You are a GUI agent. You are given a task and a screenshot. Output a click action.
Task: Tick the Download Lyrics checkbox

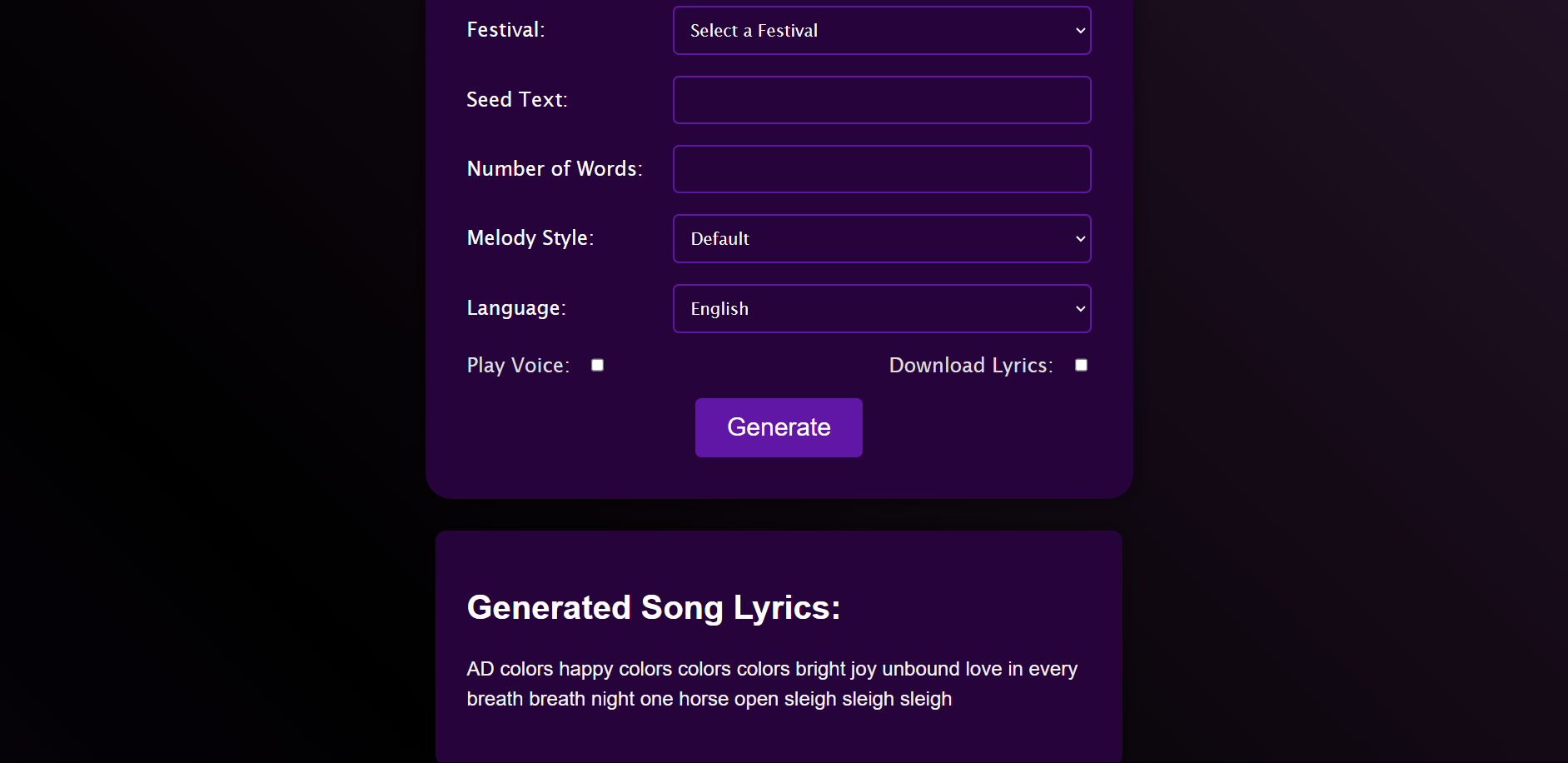tap(1081, 365)
